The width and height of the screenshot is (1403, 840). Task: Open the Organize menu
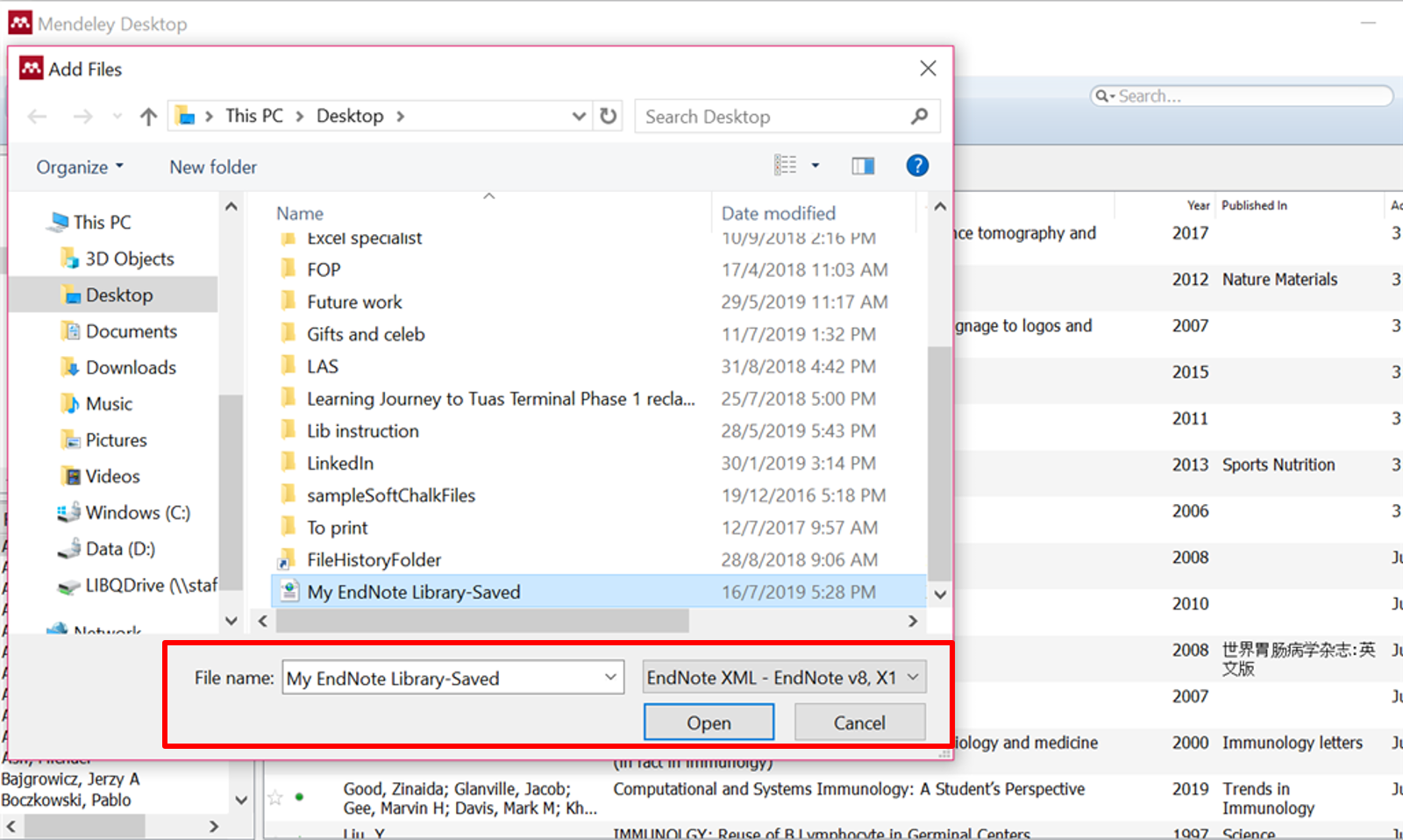click(80, 167)
